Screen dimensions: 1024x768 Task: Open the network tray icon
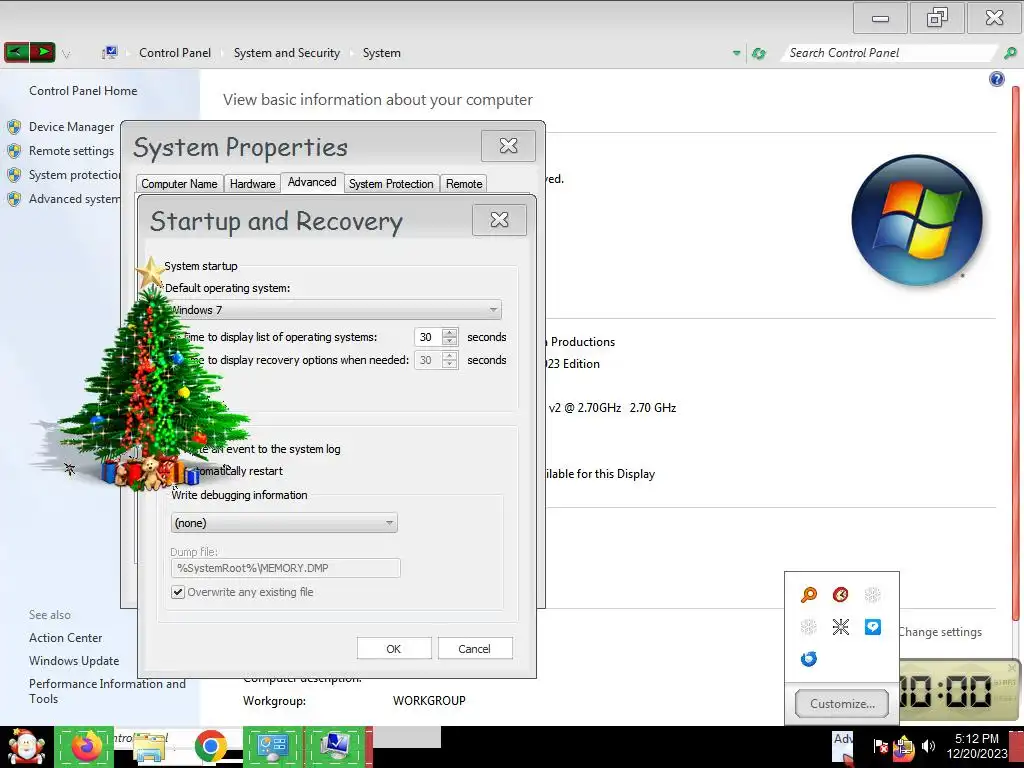(x=904, y=747)
